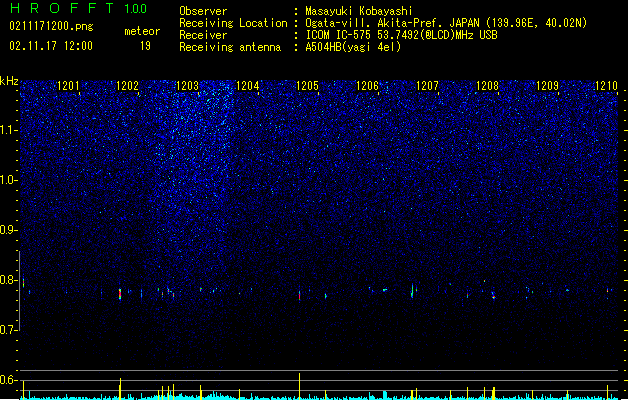Click the 1205 time marker

click(x=307, y=85)
